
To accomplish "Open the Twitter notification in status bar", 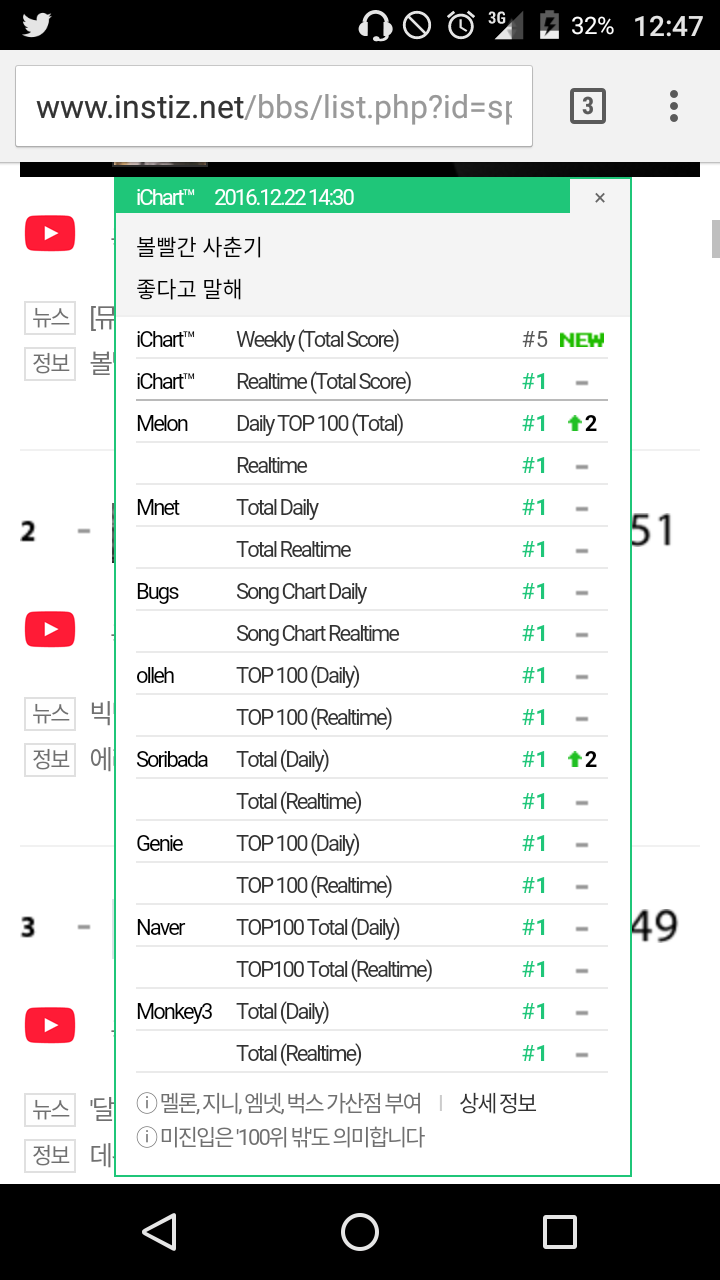I will point(37,25).
